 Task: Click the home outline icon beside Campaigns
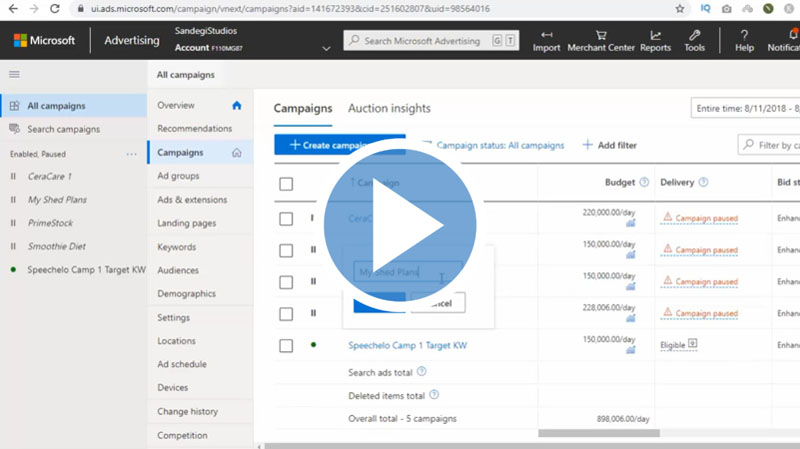pos(237,153)
